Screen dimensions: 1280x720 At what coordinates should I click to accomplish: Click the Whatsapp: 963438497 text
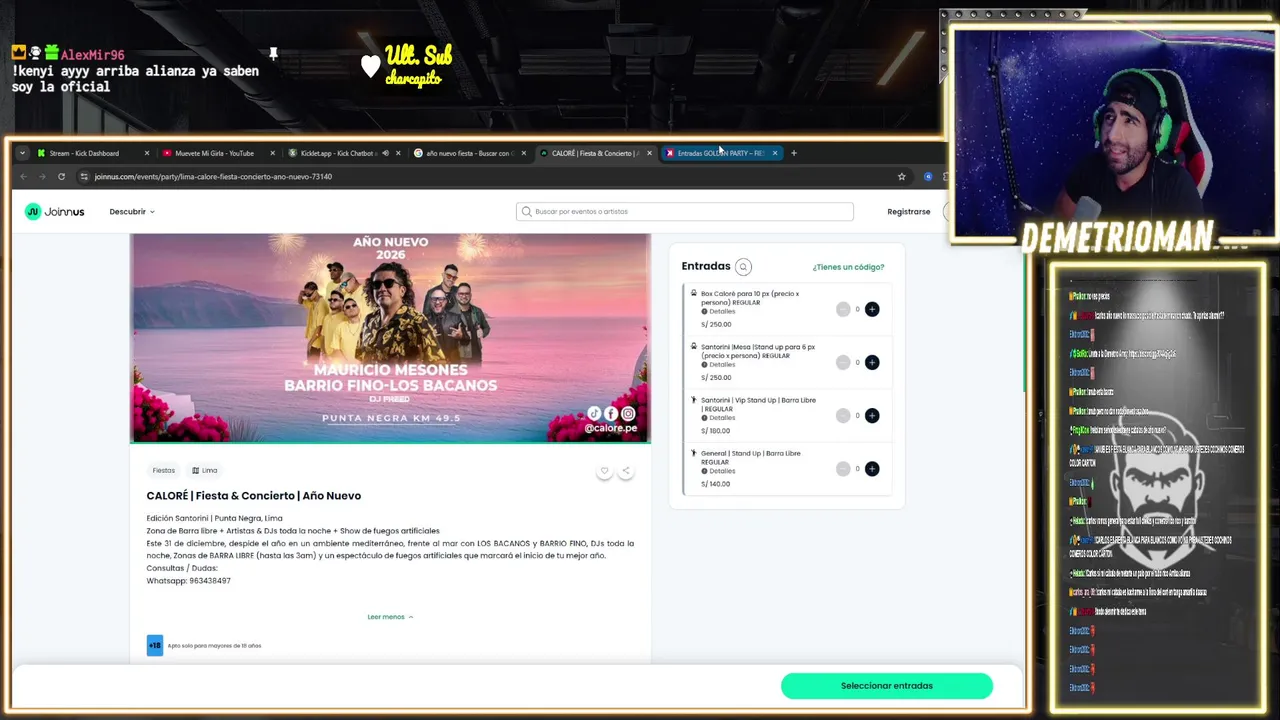(189, 581)
